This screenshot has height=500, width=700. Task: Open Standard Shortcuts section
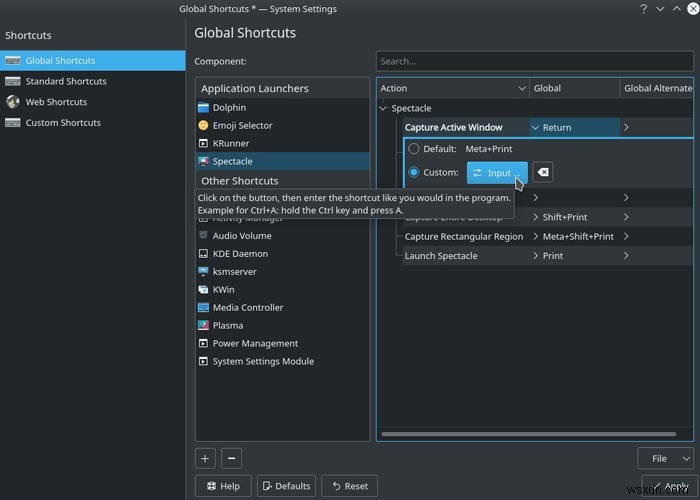coord(92,81)
